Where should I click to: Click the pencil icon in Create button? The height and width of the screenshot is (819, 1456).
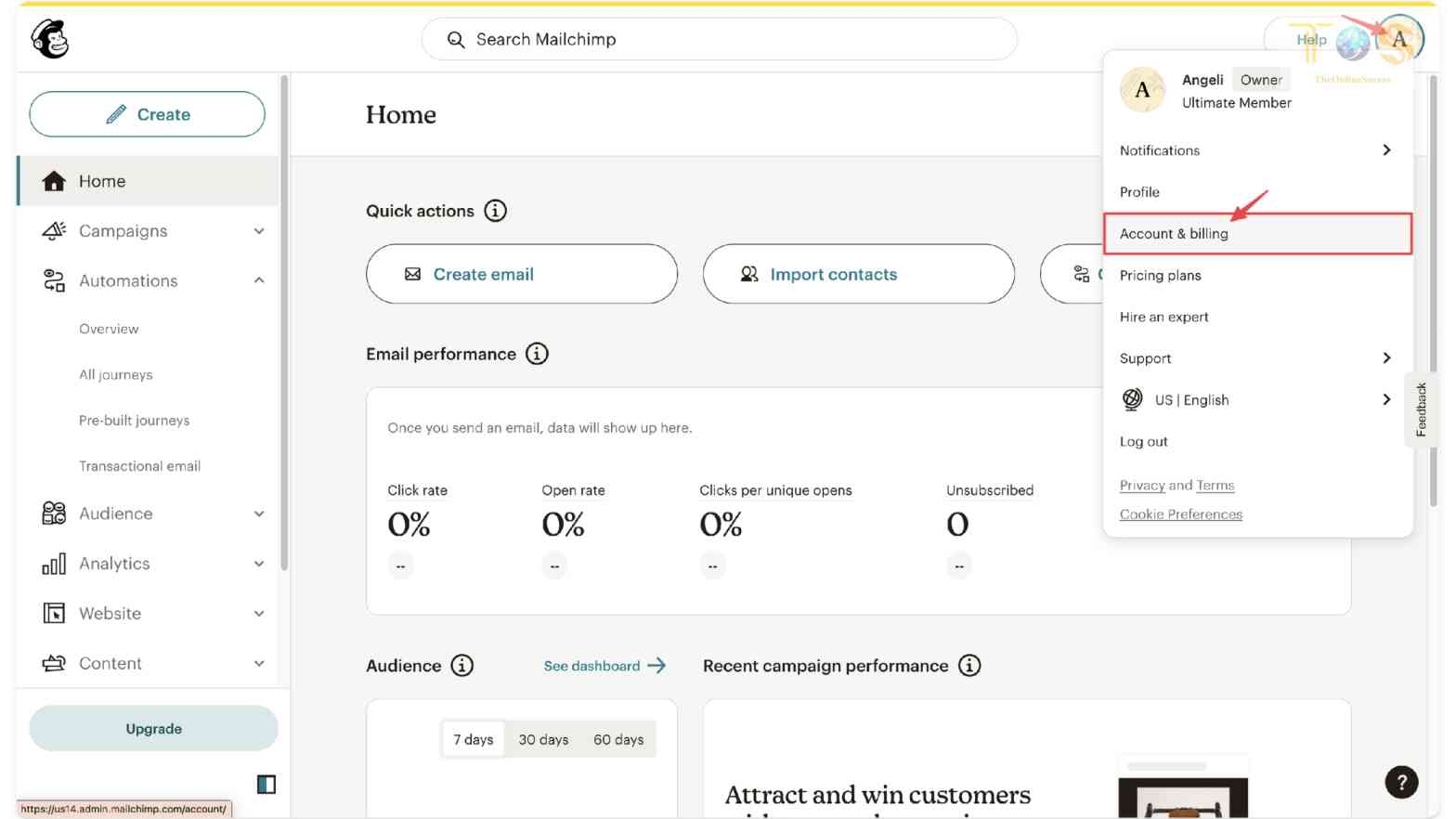tap(116, 114)
